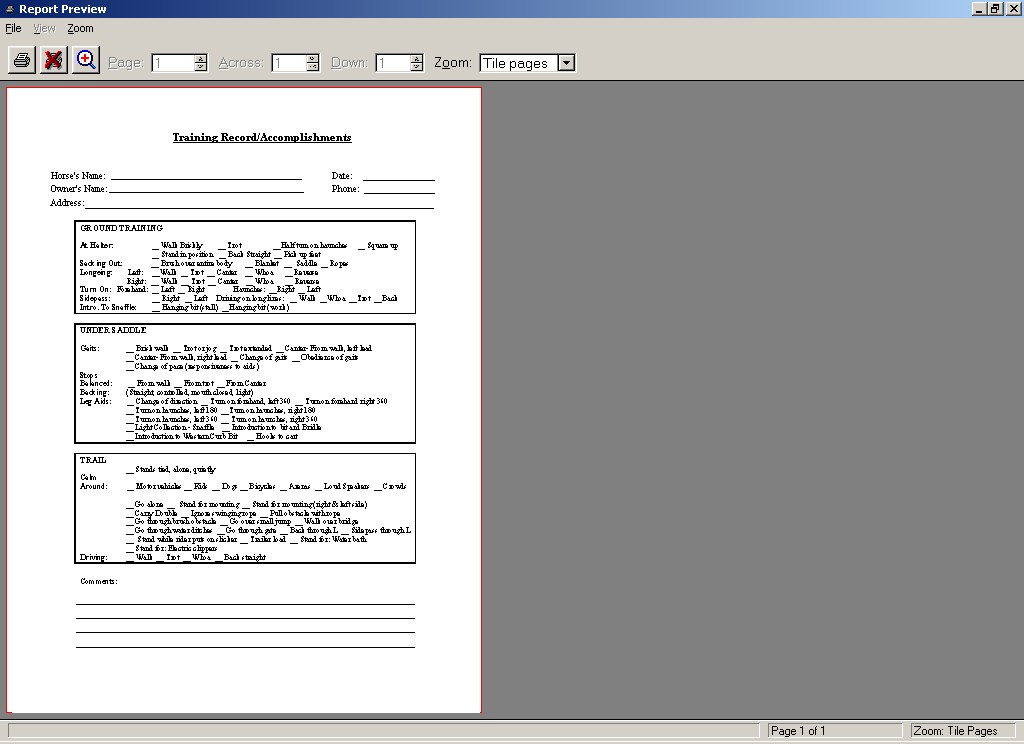Expand the Zoom 'Tile pages' dropdown
1024x744 pixels.
tap(566, 63)
